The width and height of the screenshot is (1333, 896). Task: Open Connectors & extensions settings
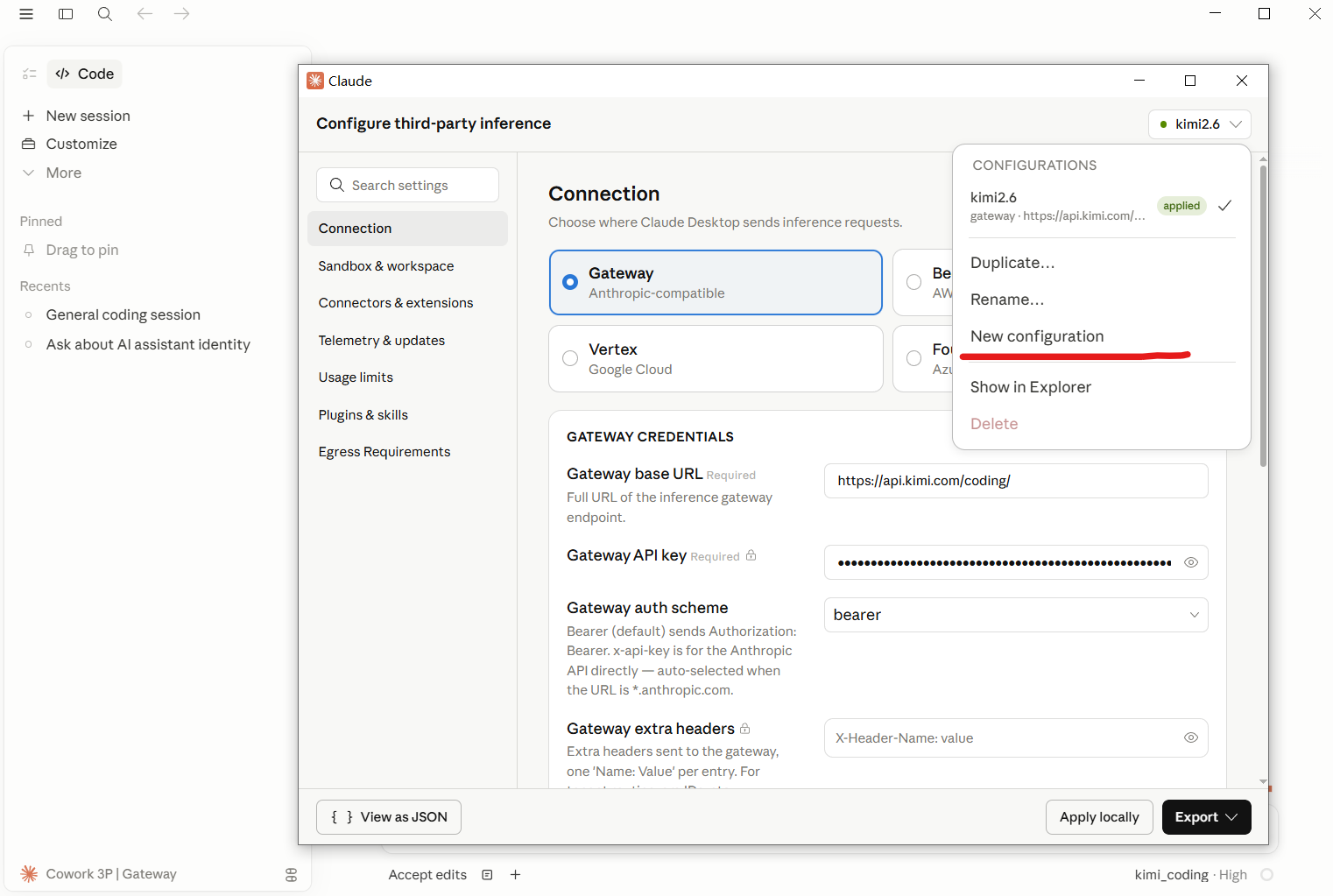click(407, 303)
